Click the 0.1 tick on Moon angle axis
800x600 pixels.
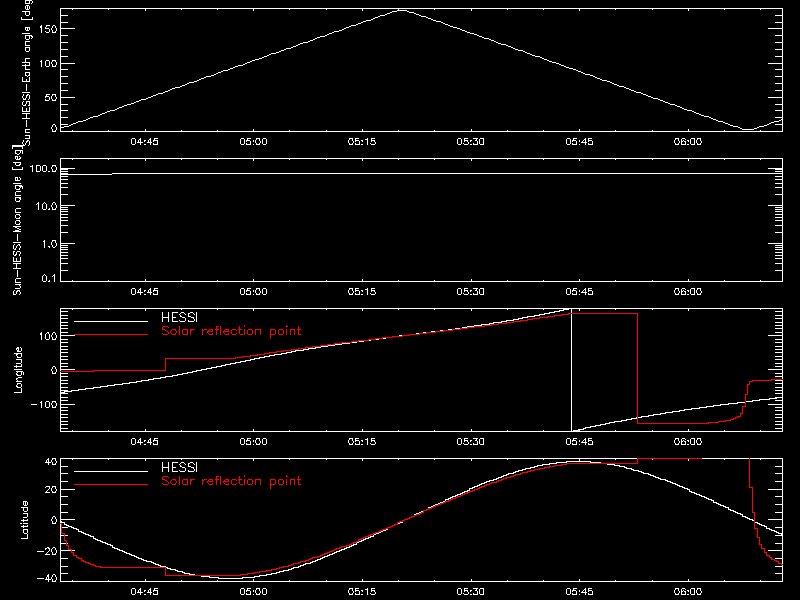point(49,279)
